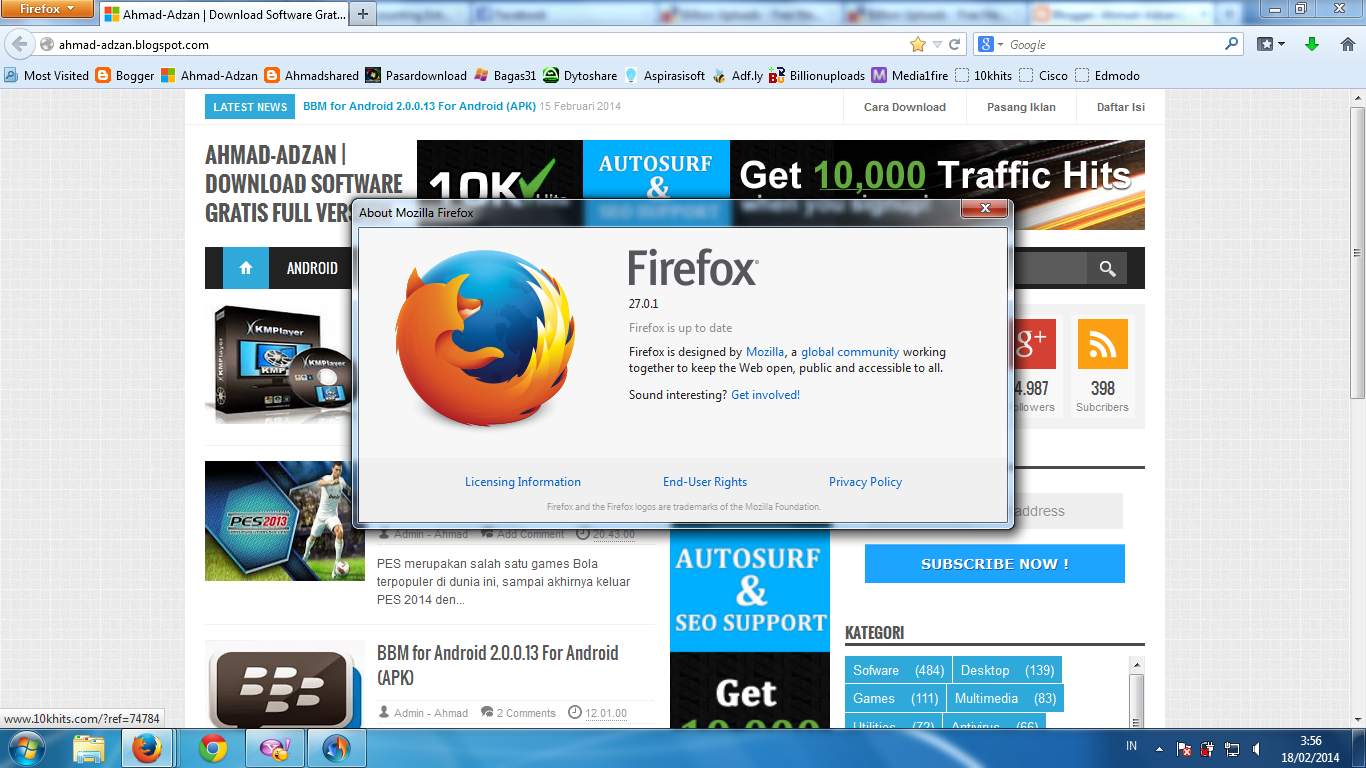Open the Edmodo bookmark

coord(1107,75)
